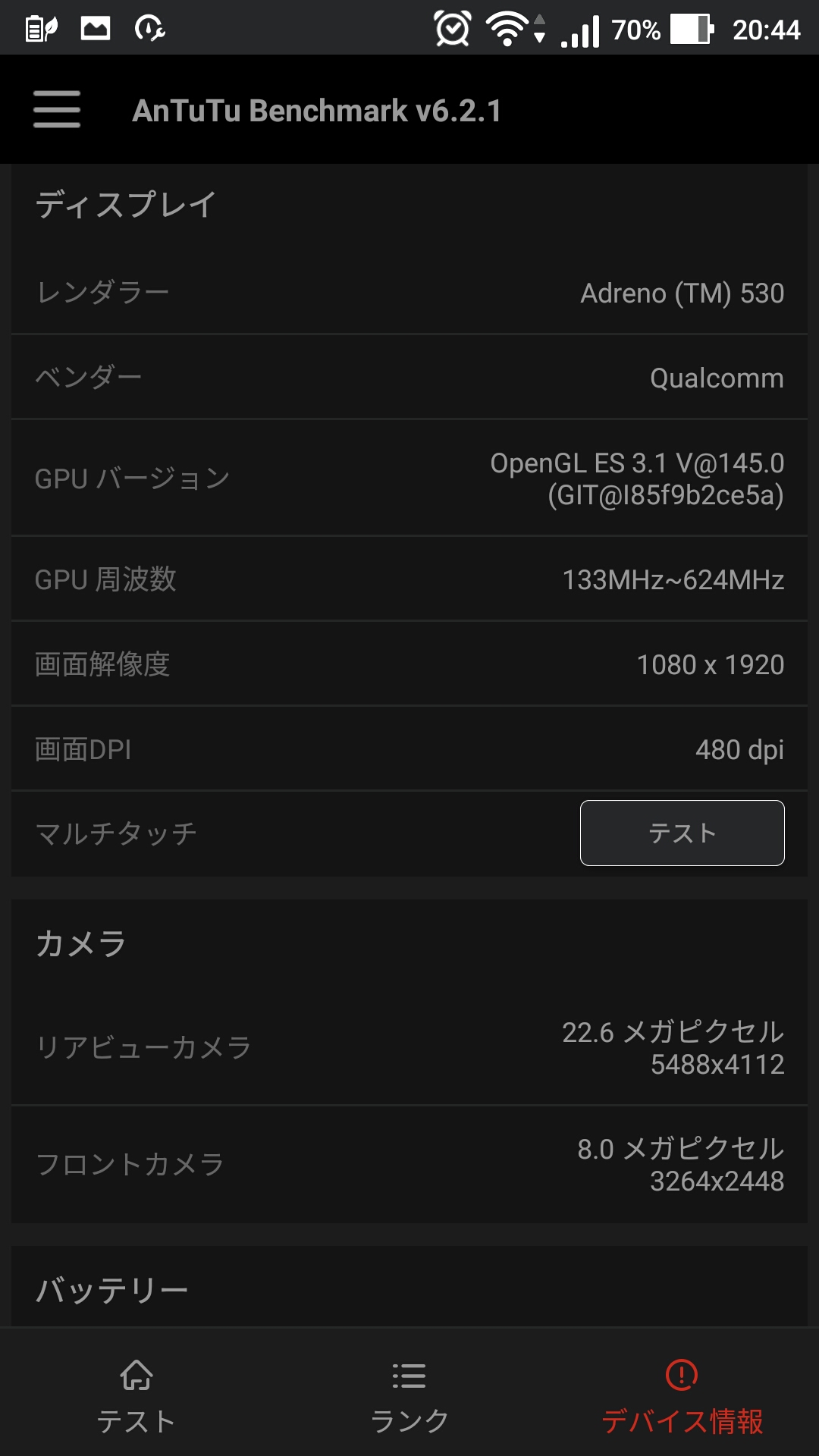Tap the battery level indicator icon
This screenshot has height=1456, width=819.
(x=692, y=30)
